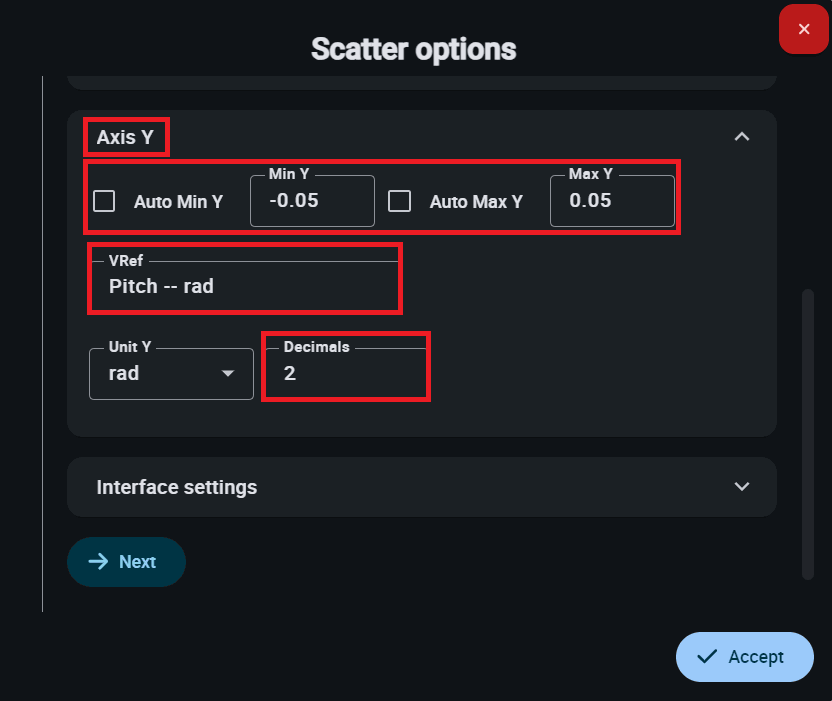The image size is (832, 701).
Task: Open the Interface settings section title
Action: pyautogui.click(x=177, y=487)
